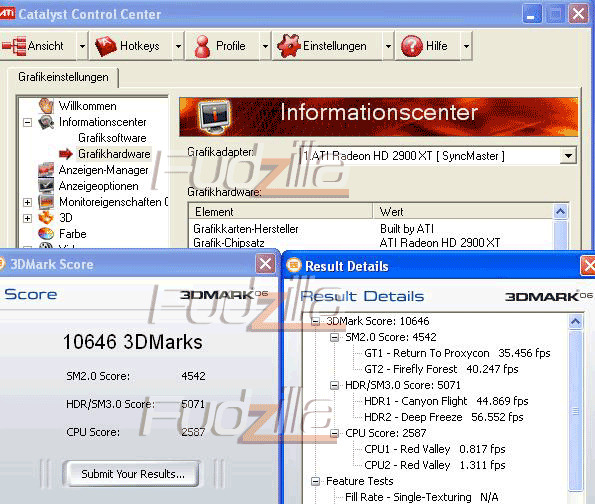Minimize the Catalyst Control Center window

(531, 14)
